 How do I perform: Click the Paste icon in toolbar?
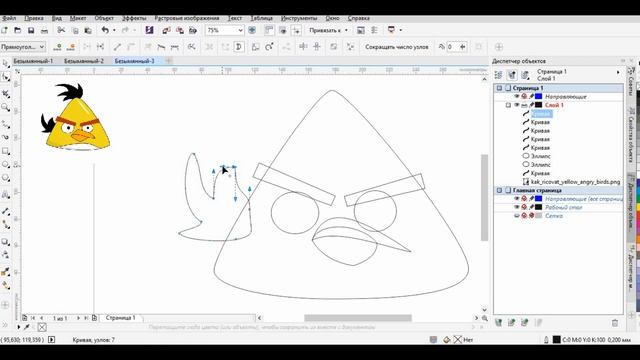[88, 30]
